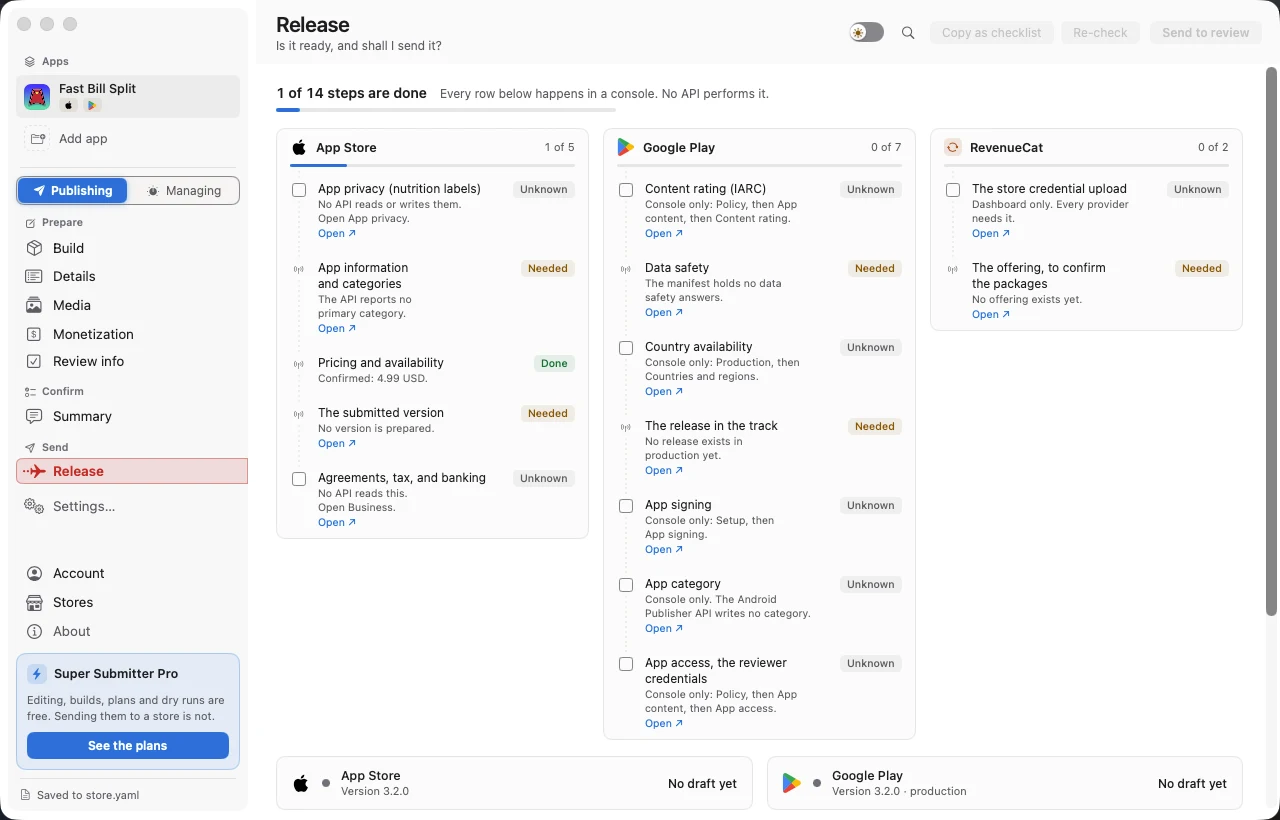Check the App privacy (nutrition labels) box
This screenshot has height=820, width=1280.
pos(299,190)
